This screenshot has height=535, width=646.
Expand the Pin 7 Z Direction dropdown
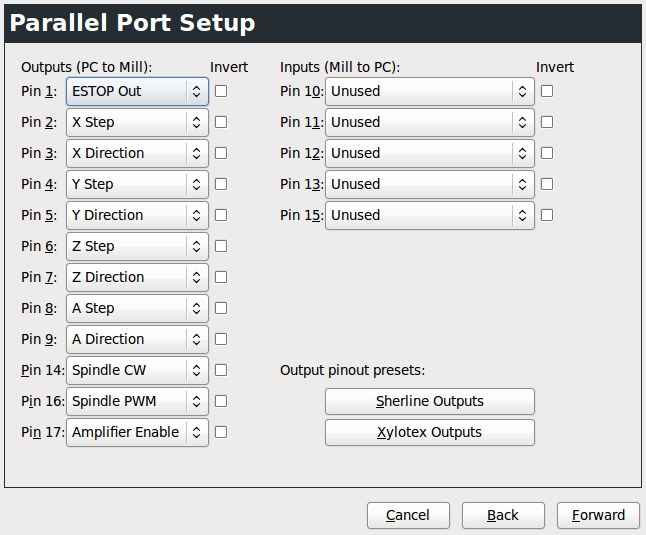point(137,277)
